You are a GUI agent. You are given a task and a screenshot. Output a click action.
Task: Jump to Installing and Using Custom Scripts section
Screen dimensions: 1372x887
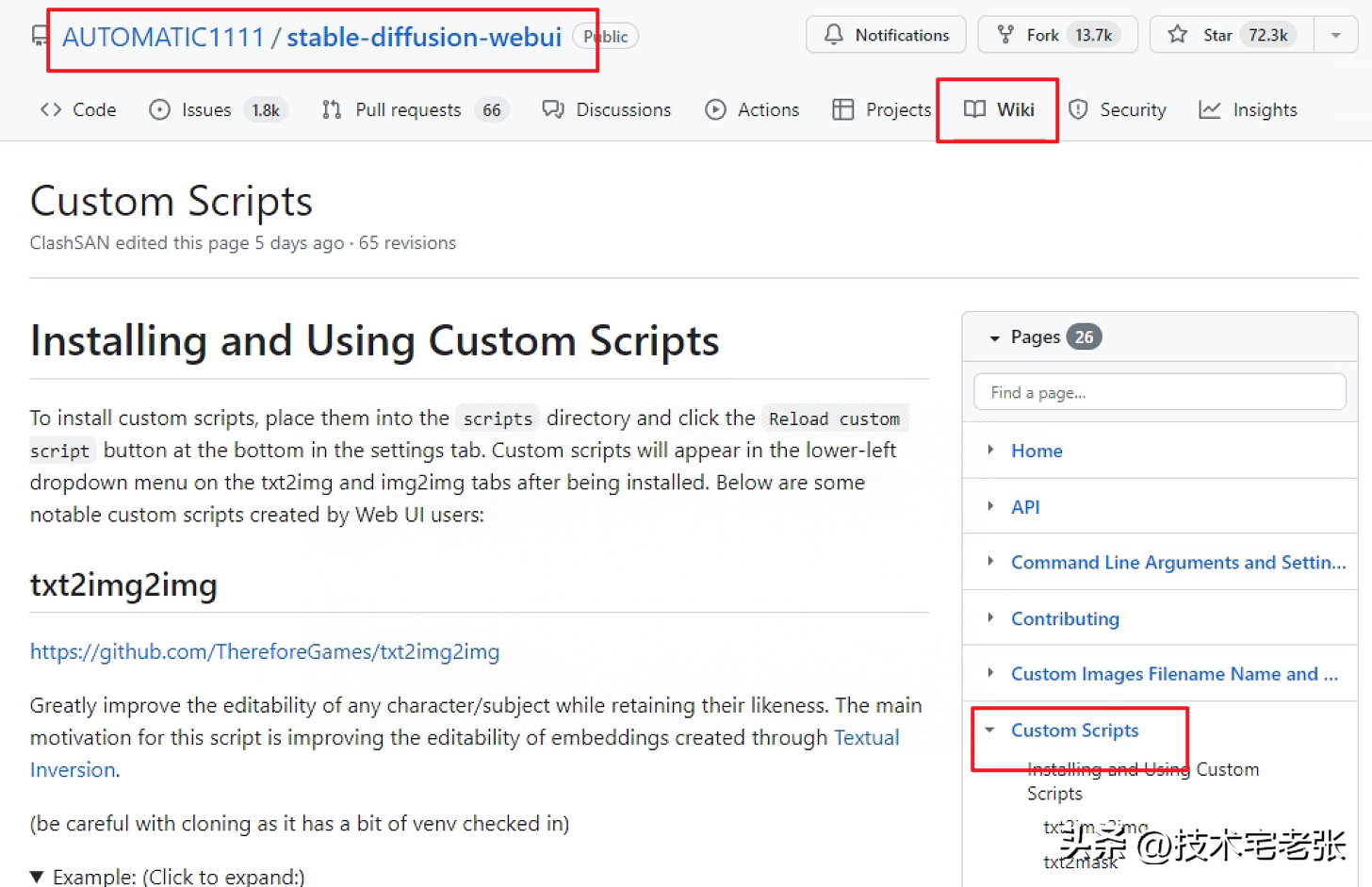pyautogui.click(x=1143, y=781)
